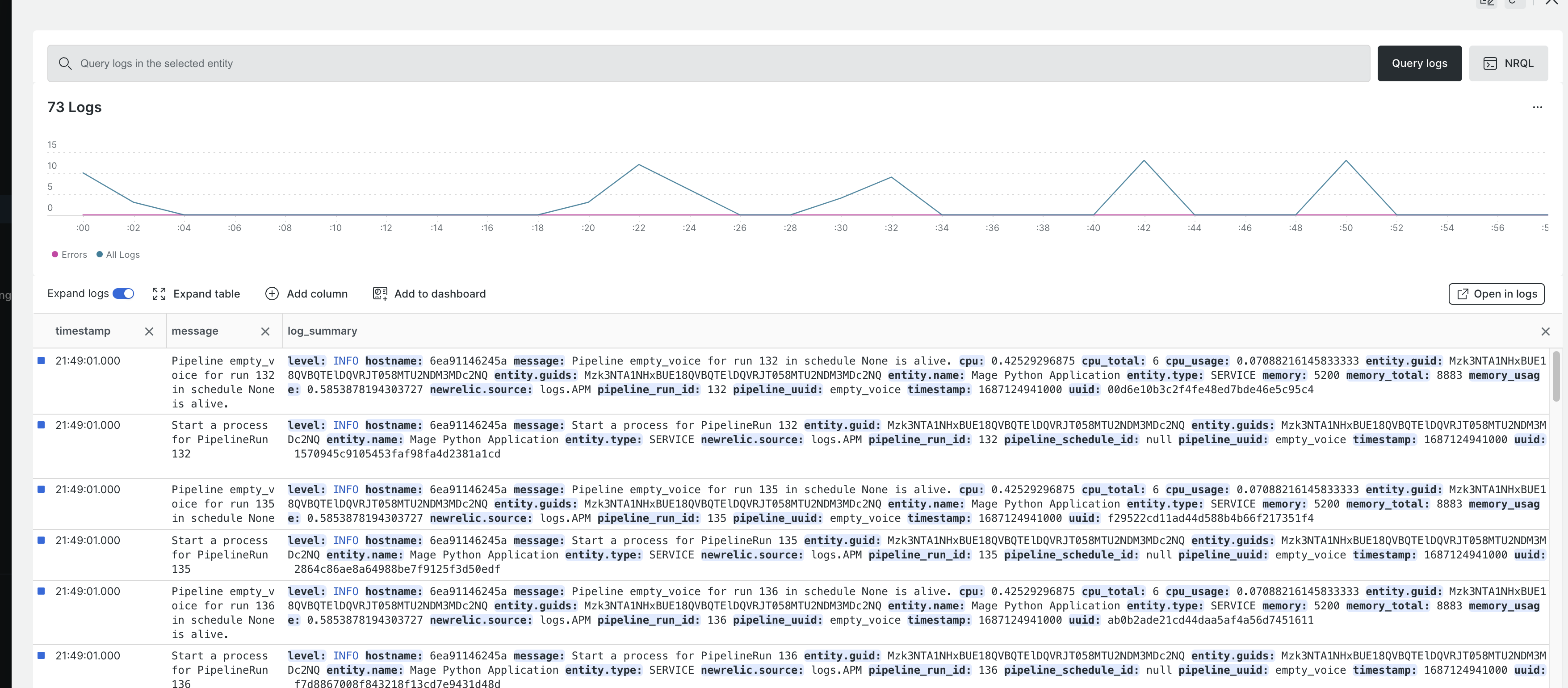
Task: Click the Expand table arrows icon
Action: [x=159, y=294]
